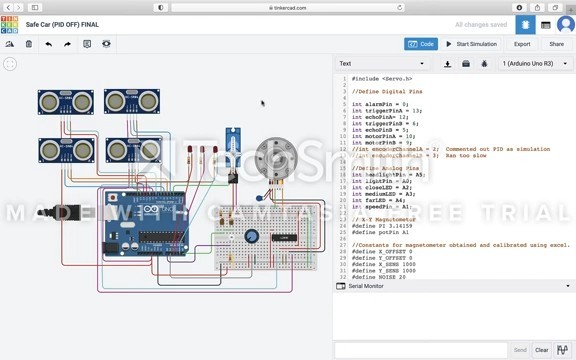Go forward in browser history
The image size is (576, 360).
(x=18, y=7)
